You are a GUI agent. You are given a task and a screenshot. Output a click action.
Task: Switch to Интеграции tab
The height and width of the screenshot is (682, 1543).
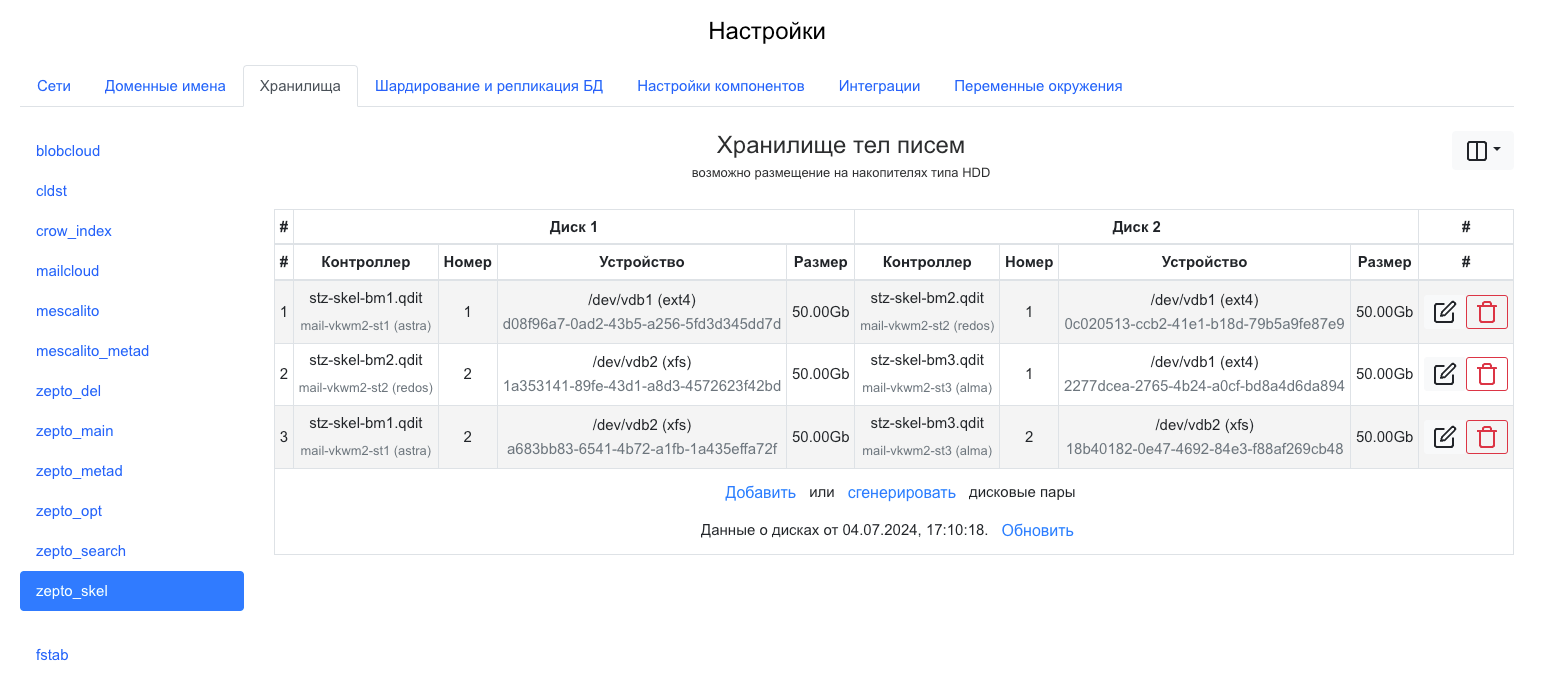click(x=879, y=86)
